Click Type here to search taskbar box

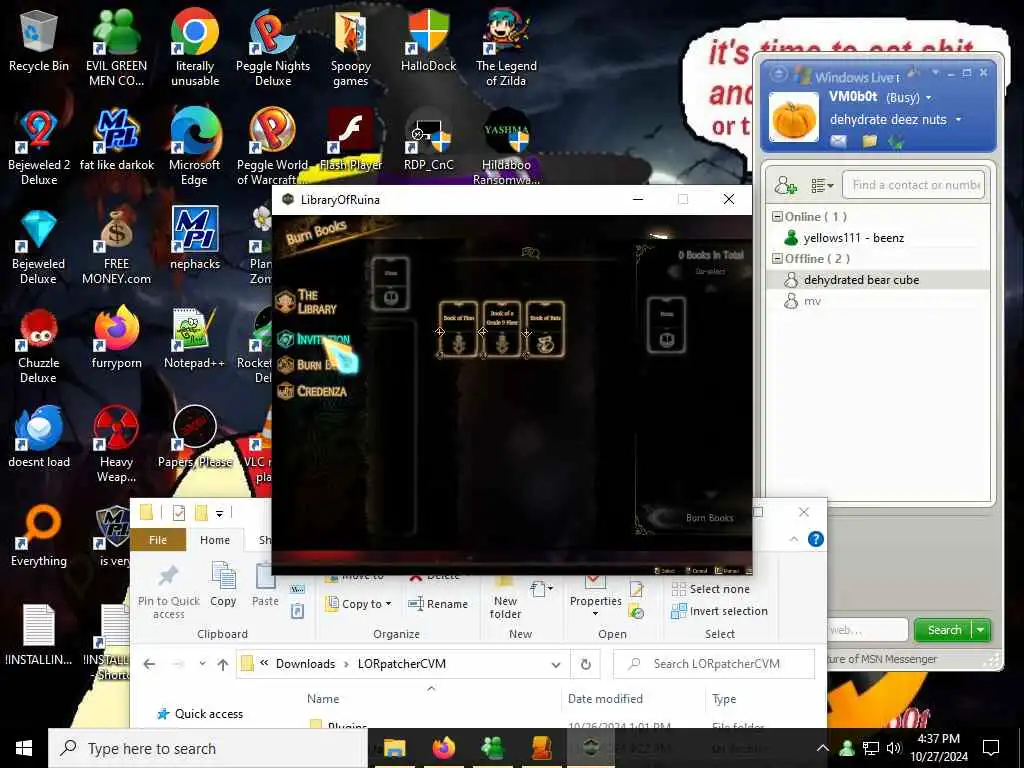[208, 748]
